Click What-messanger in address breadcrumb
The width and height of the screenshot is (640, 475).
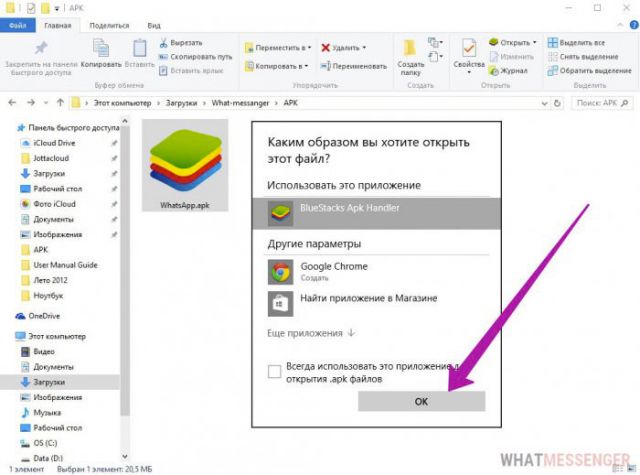pos(240,103)
